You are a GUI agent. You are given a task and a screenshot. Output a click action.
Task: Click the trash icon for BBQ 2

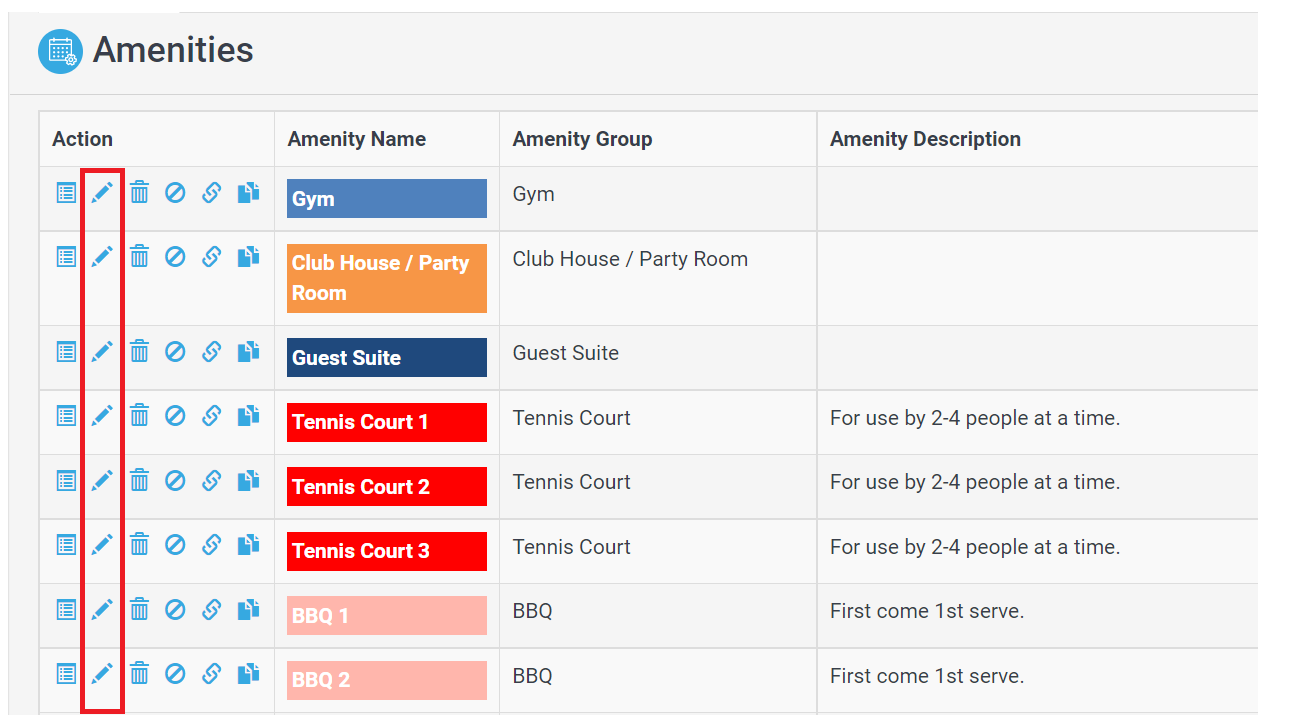tap(139, 674)
